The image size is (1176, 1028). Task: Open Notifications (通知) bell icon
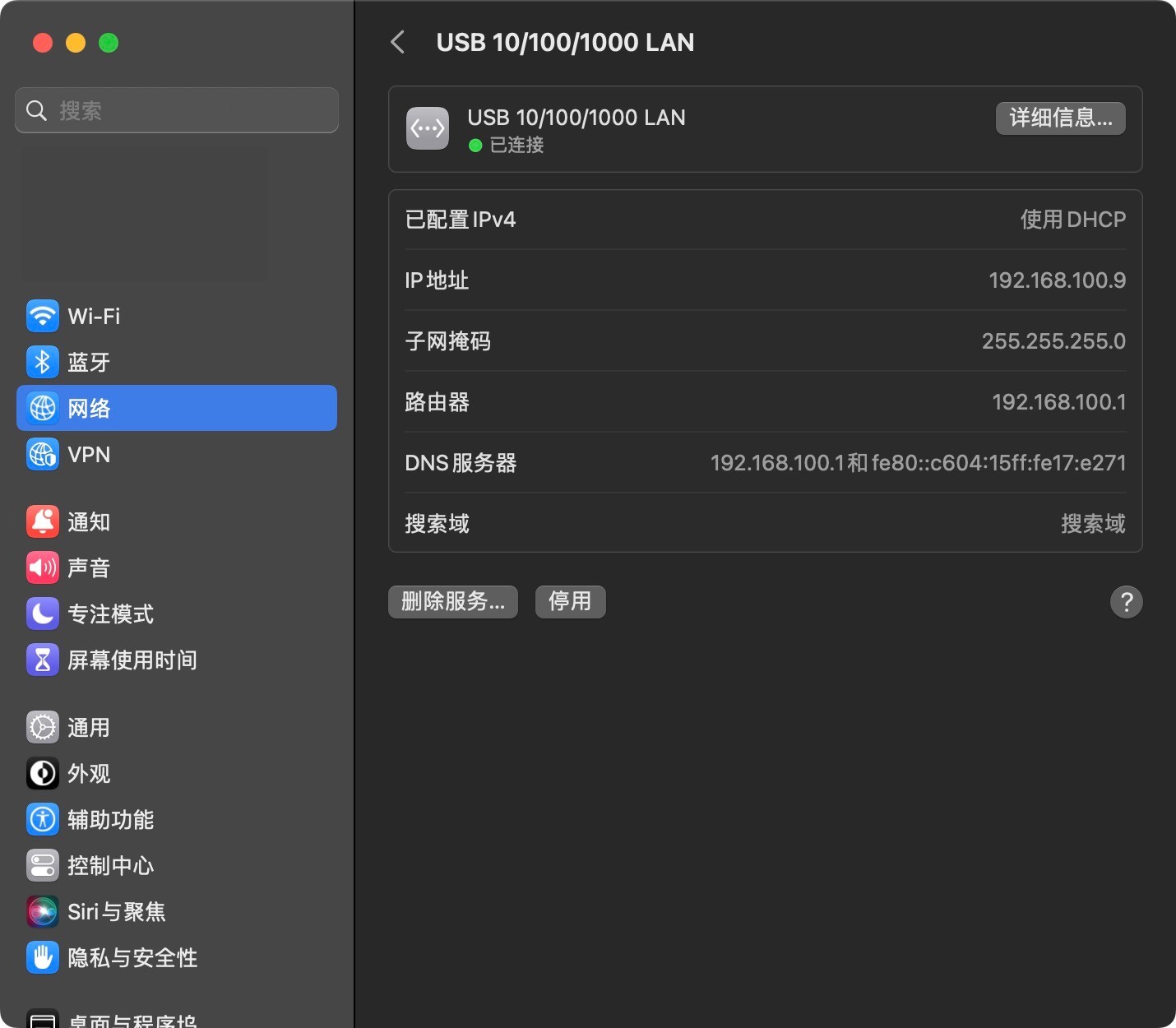43,522
